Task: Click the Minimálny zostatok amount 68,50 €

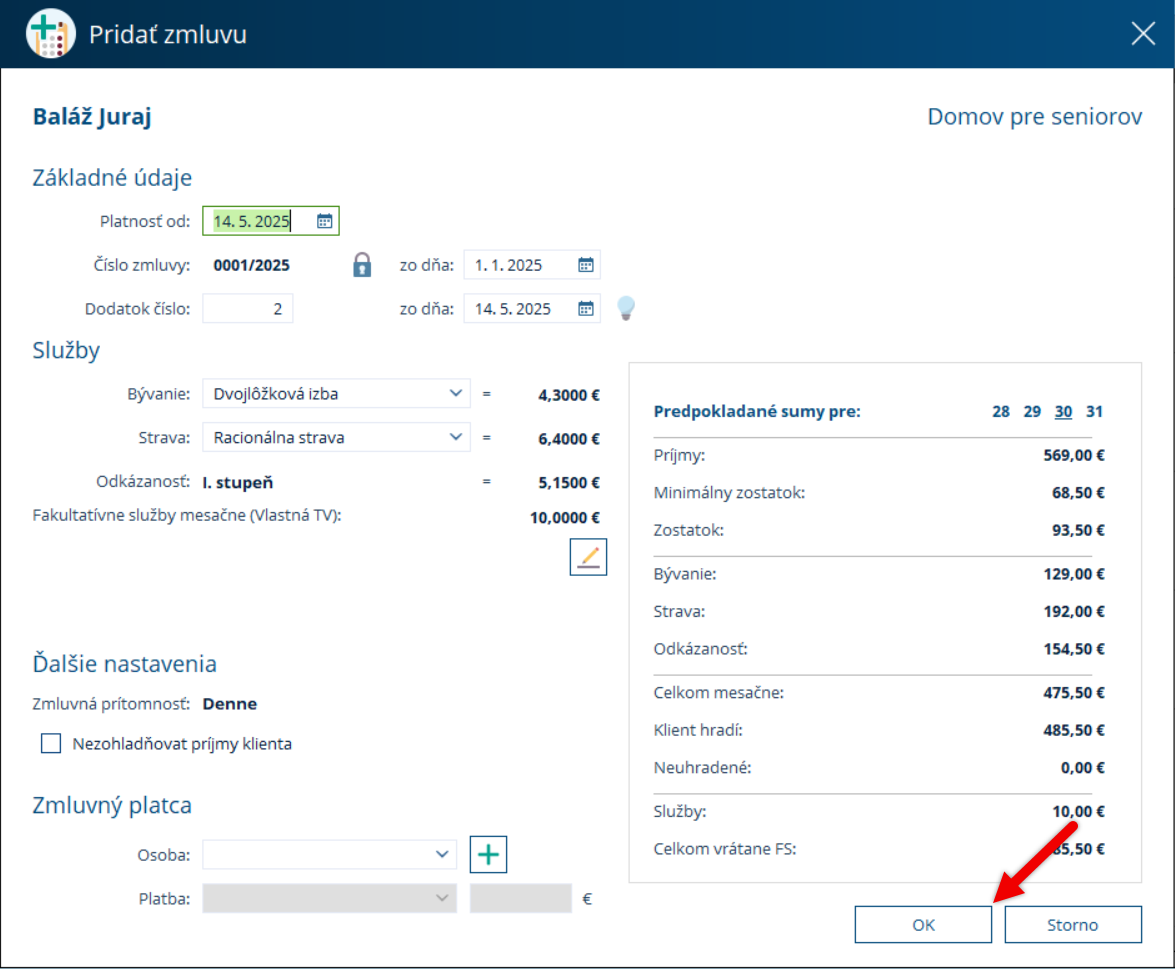Action: click(1078, 492)
